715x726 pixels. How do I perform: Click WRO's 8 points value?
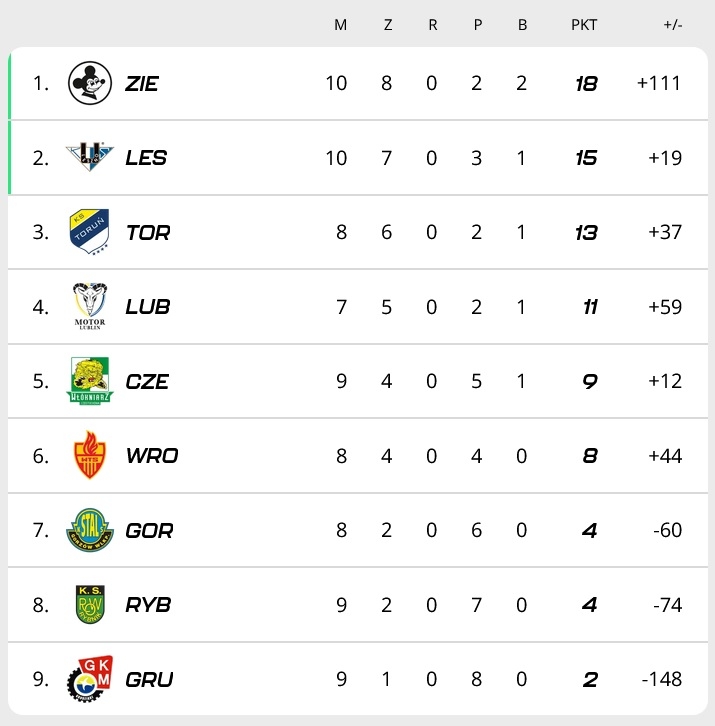pyautogui.click(x=589, y=456)
